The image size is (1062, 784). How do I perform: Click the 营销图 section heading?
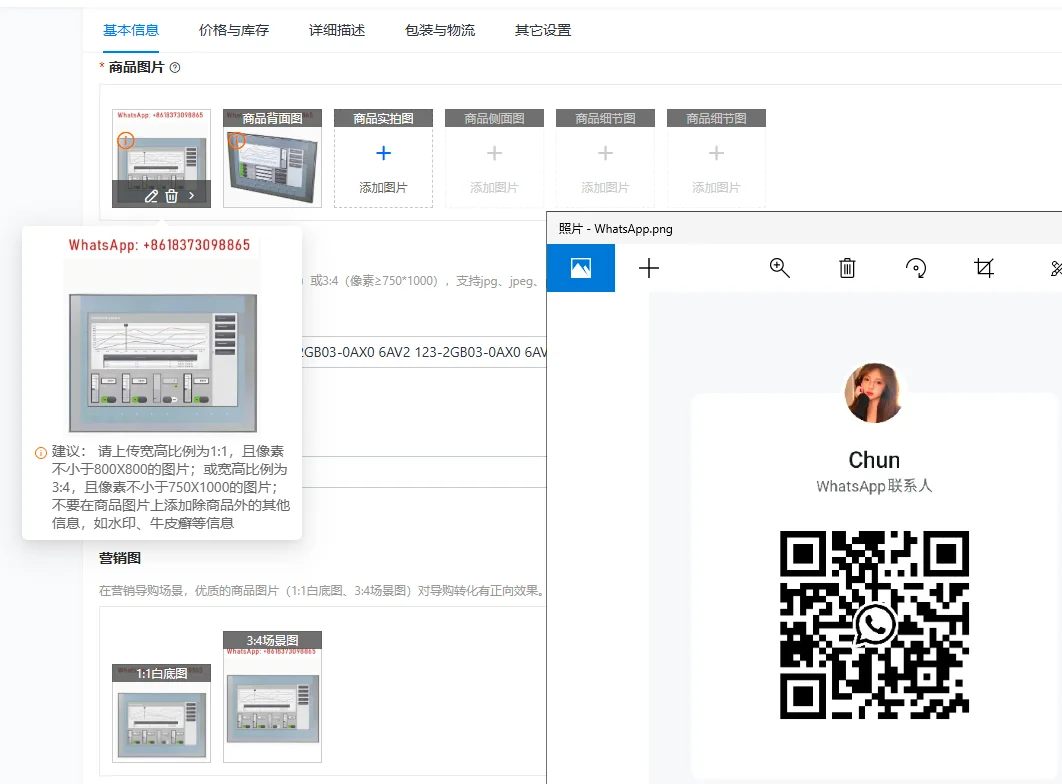(120, 558)
